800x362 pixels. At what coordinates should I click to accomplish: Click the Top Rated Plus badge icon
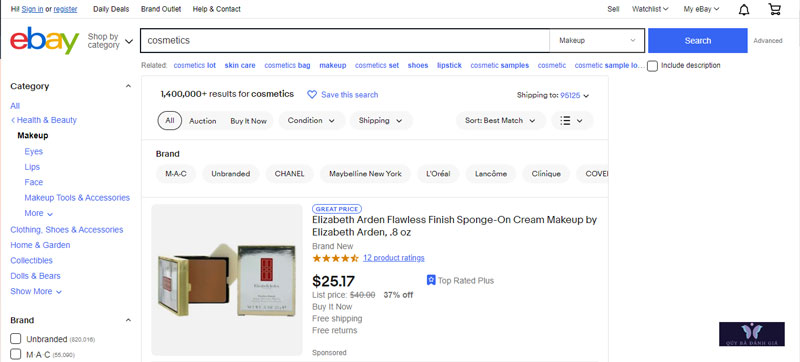click(431, 280)
